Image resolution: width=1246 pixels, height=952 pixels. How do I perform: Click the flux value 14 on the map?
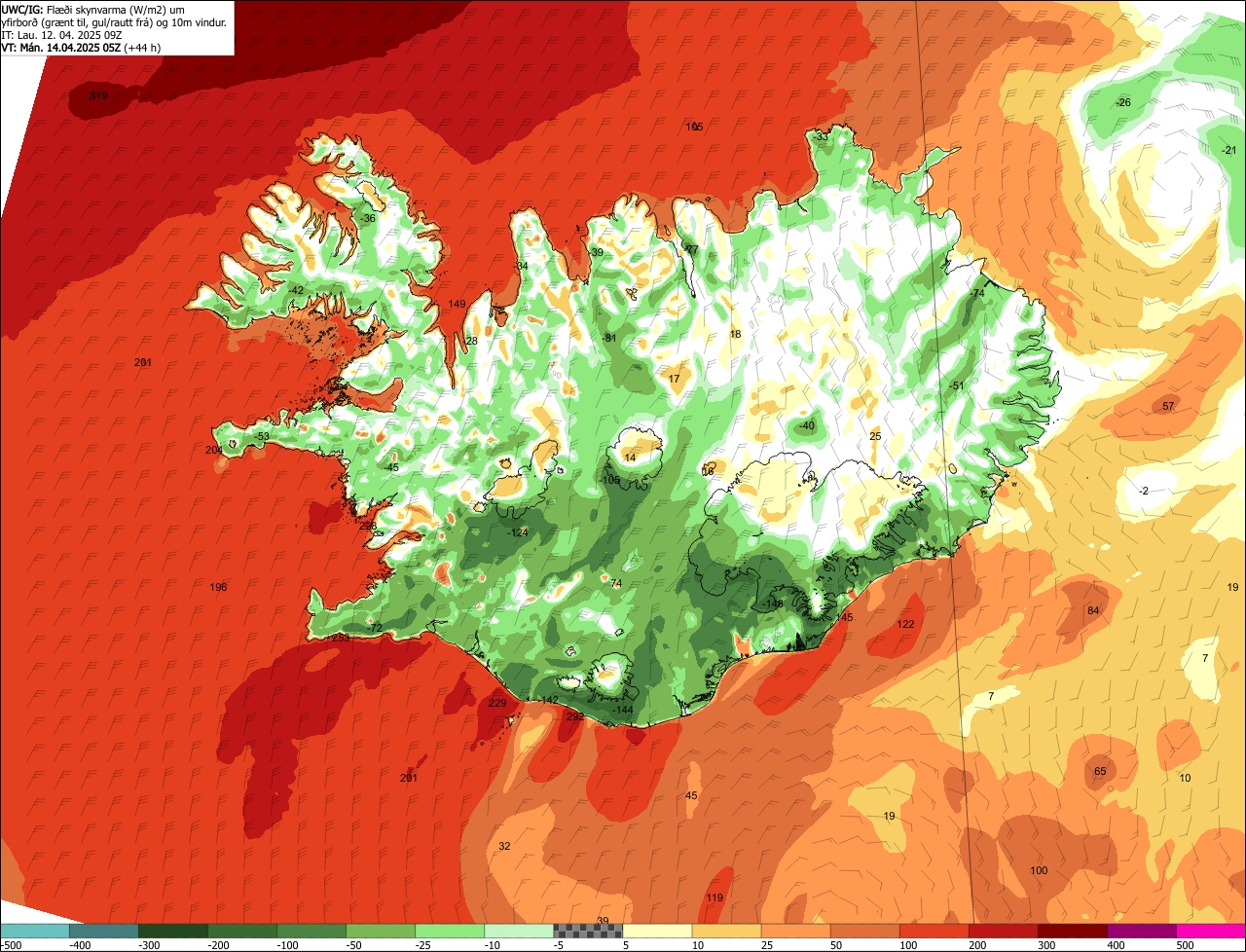[630, 458]
